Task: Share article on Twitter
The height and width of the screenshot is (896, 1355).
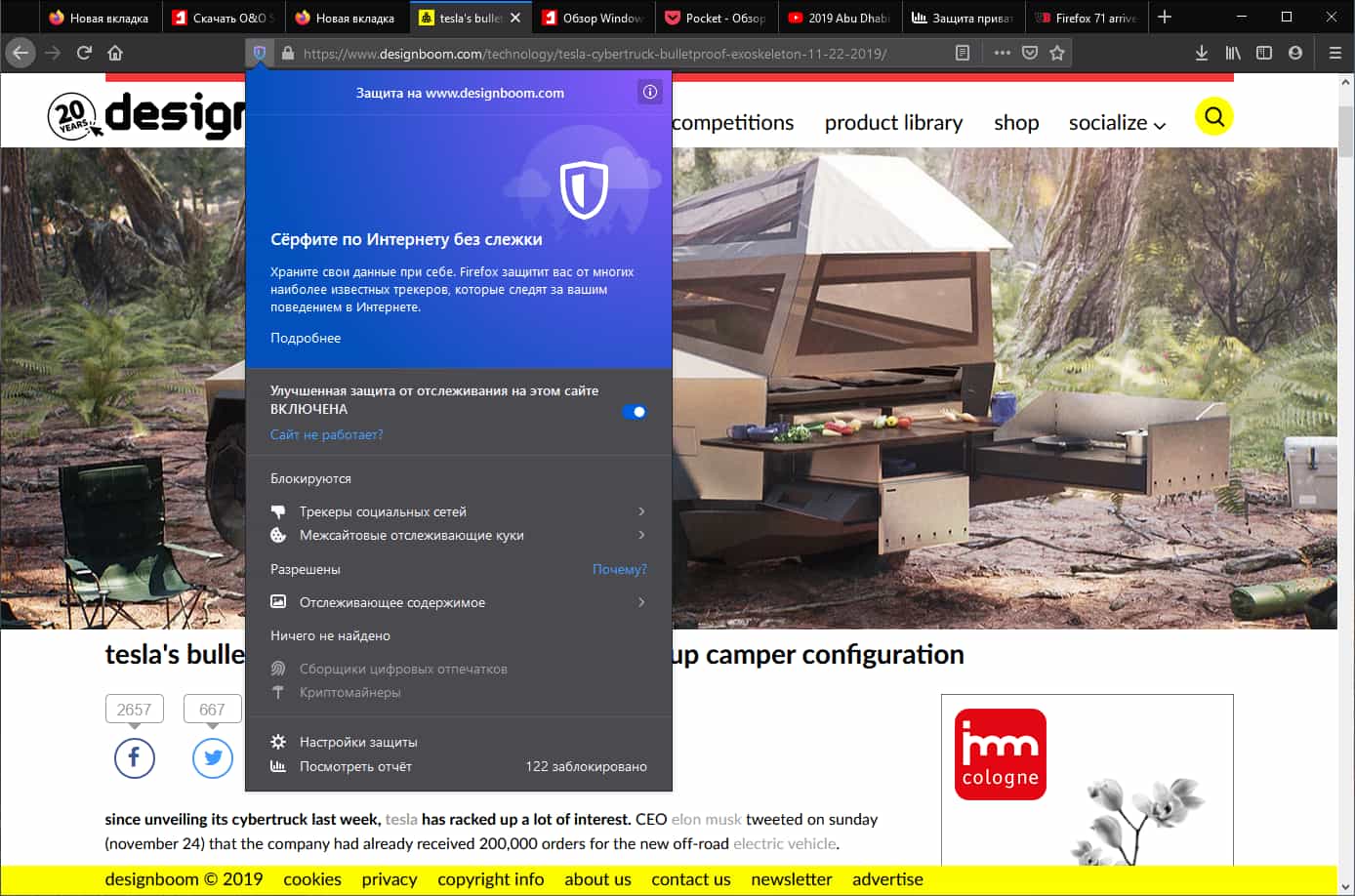Action: pos(213,757)
